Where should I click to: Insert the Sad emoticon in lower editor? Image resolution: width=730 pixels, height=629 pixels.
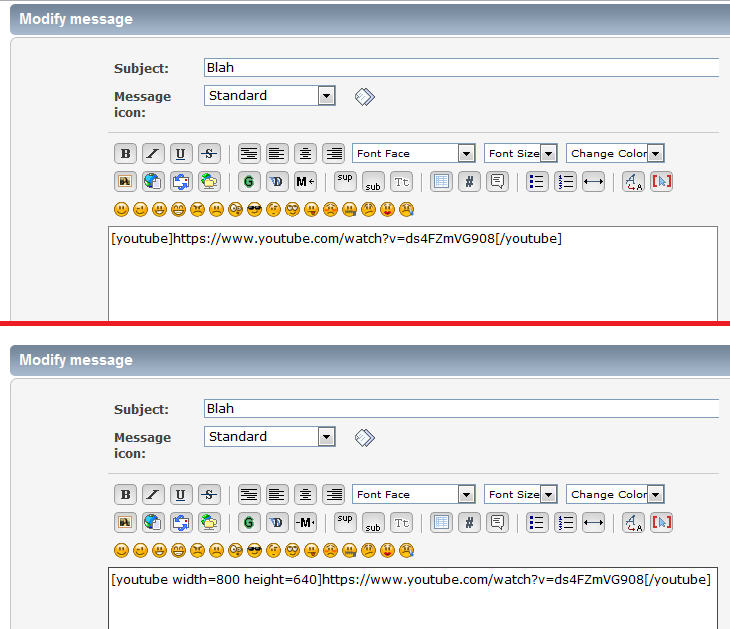[x=216, y=550]
